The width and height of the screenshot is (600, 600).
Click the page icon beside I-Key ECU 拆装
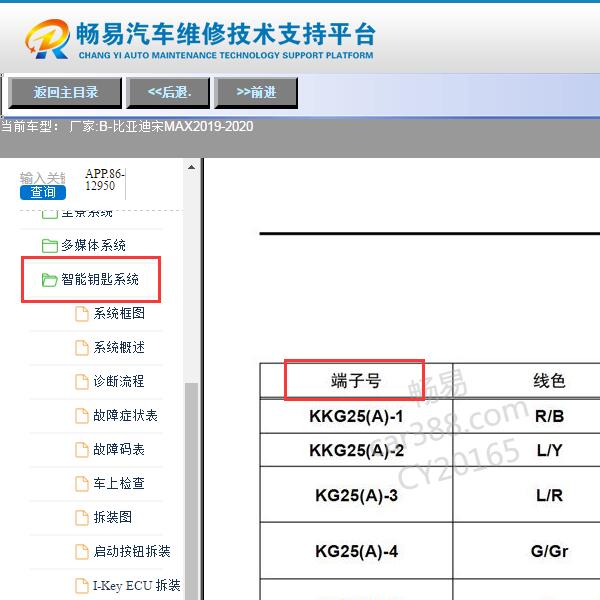82,586
